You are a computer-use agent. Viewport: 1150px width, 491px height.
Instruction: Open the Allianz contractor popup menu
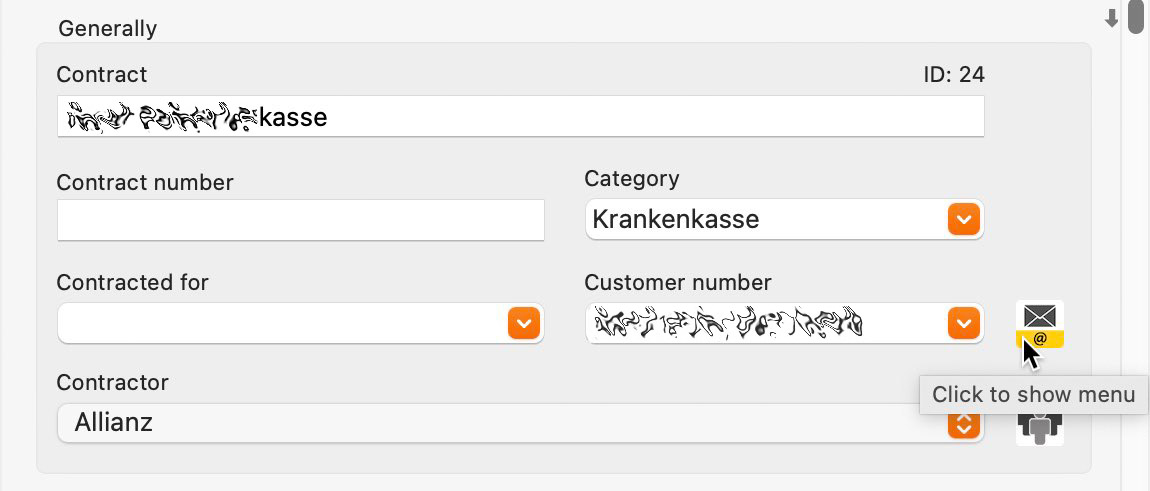pos(521,423)
